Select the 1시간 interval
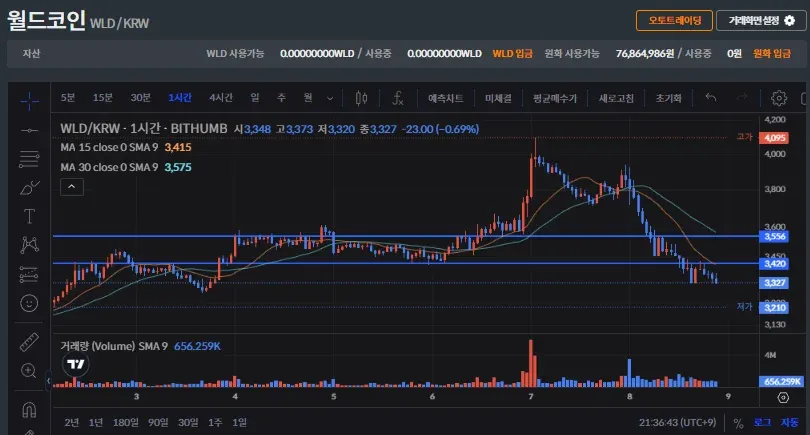 (180, 98)
